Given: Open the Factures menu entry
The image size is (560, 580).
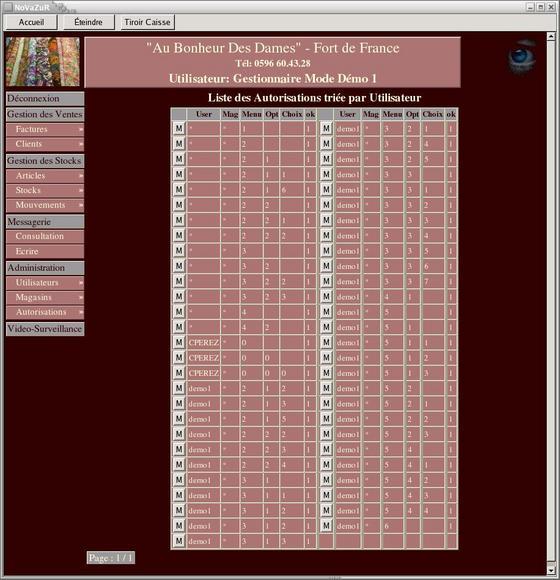Looking at the screenshot, I should (x=45, y=129).
